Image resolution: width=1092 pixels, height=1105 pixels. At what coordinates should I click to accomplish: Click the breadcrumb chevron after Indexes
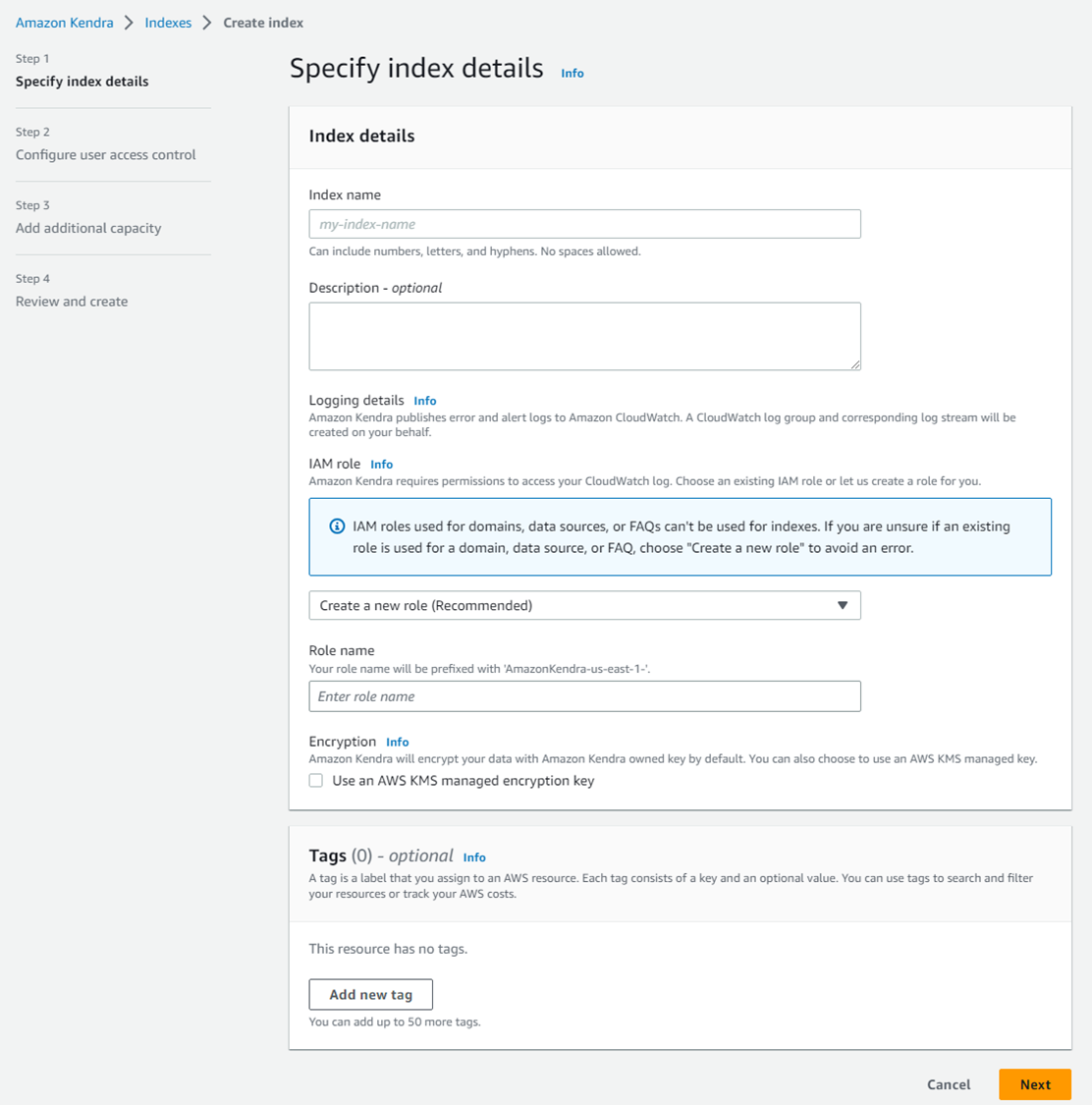(207, 23)
